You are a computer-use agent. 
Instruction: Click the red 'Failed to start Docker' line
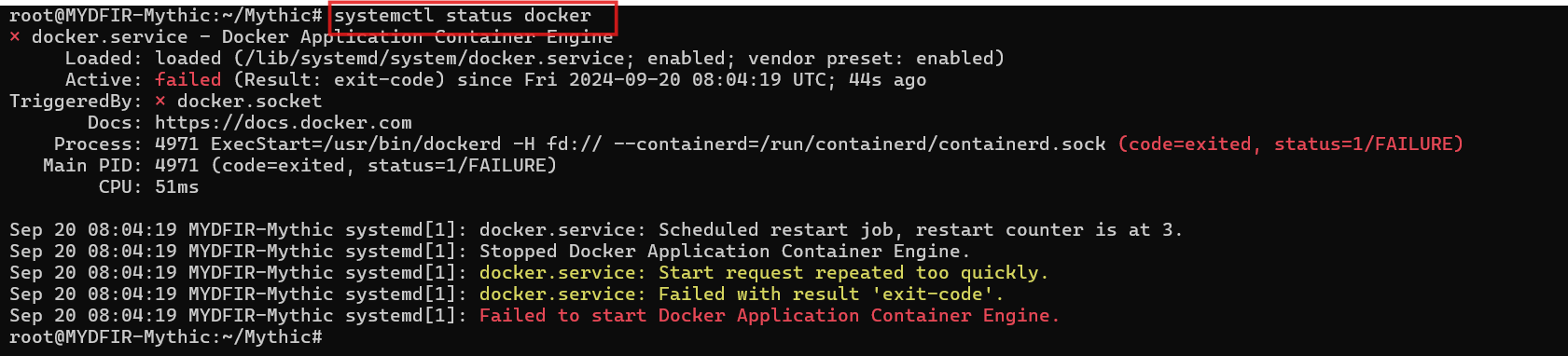click(770, 316)
